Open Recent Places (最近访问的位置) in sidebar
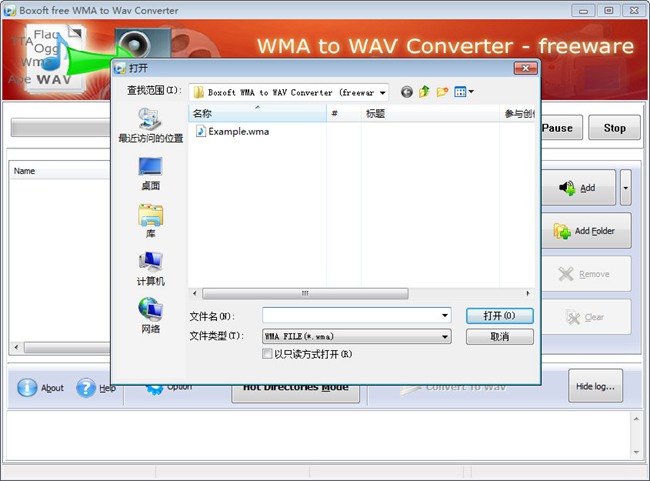 click(x=150, y=125)
